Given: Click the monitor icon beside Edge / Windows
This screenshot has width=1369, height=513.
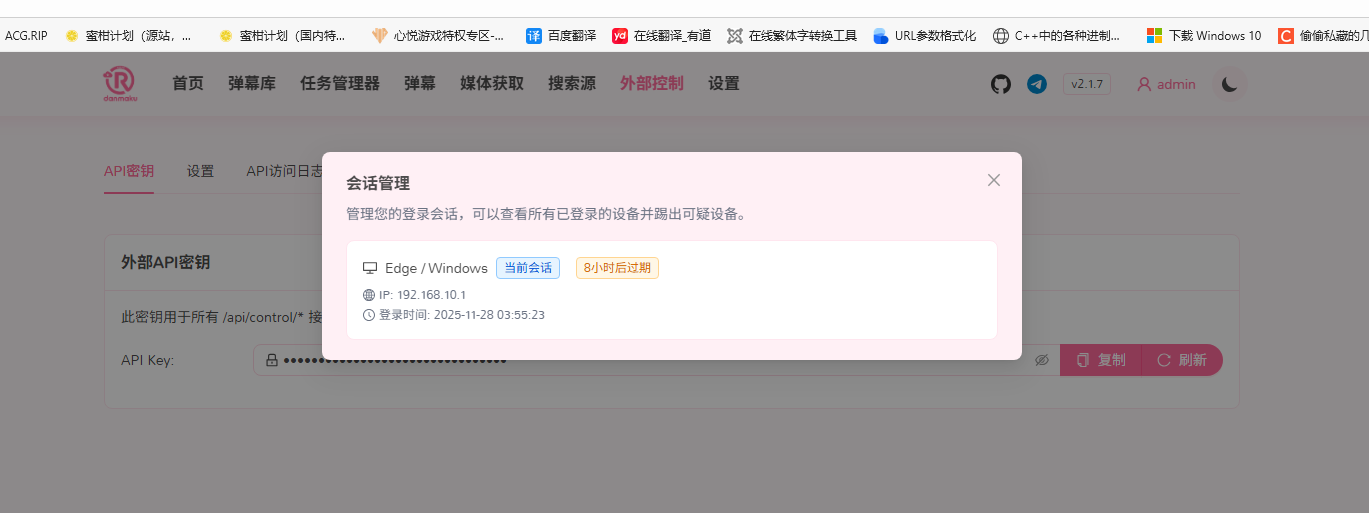Looking at the screenshot, I should point(370,268).
